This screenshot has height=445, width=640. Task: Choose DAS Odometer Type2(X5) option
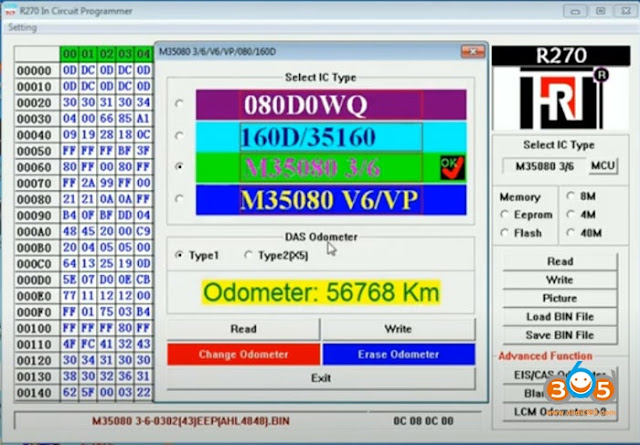click(276, 256)
